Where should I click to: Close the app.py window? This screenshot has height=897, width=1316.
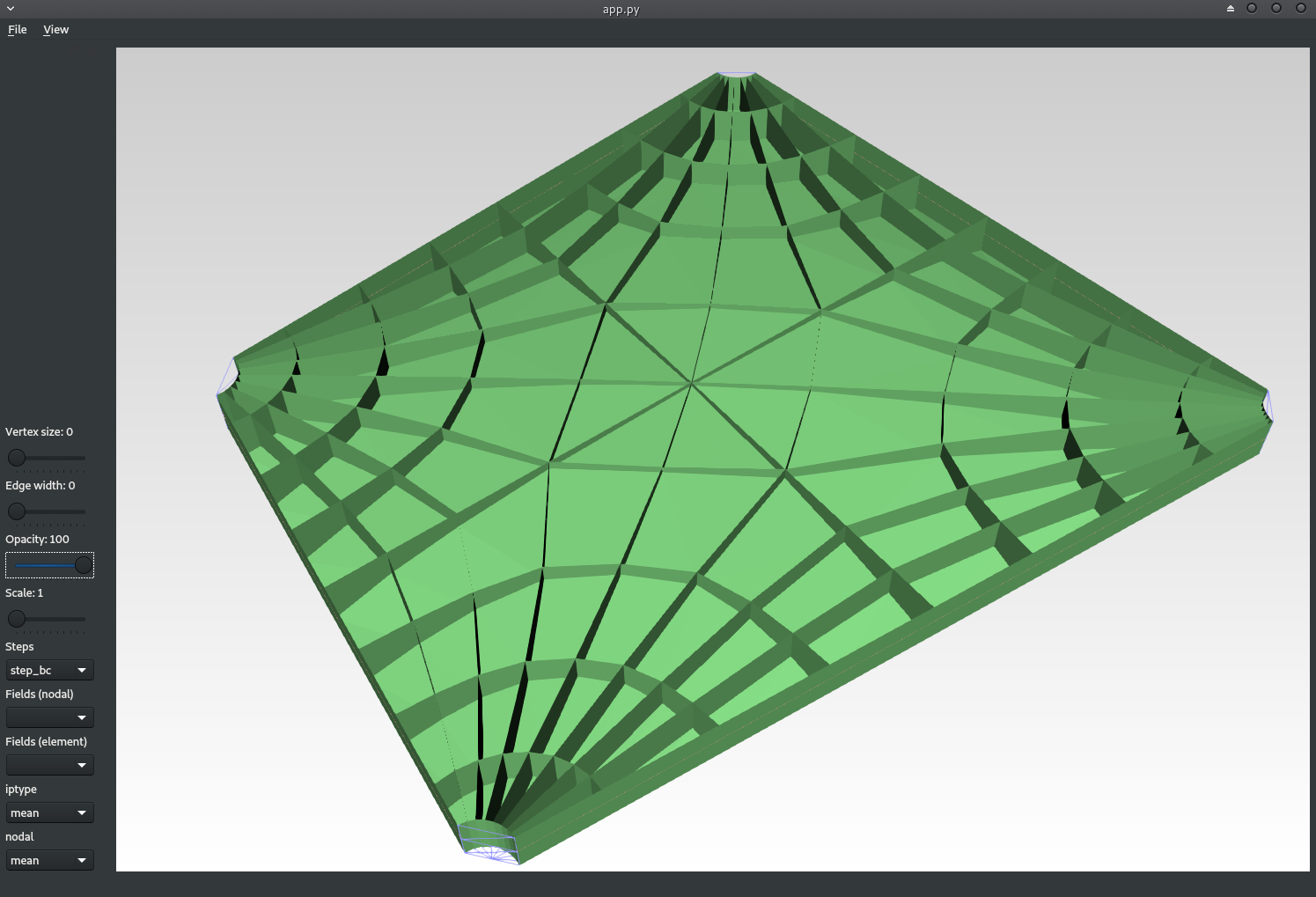coord(1300,9)
